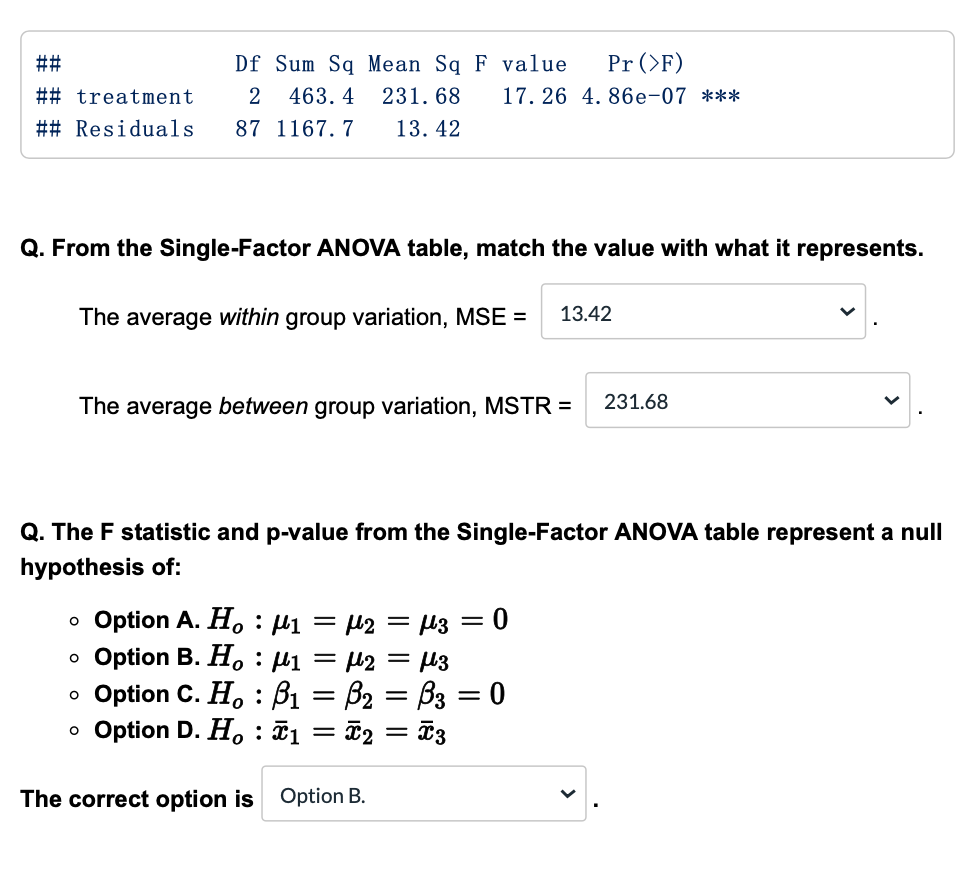Click the ANOVA output code block

pyautogui.click(x=487, y=95)
